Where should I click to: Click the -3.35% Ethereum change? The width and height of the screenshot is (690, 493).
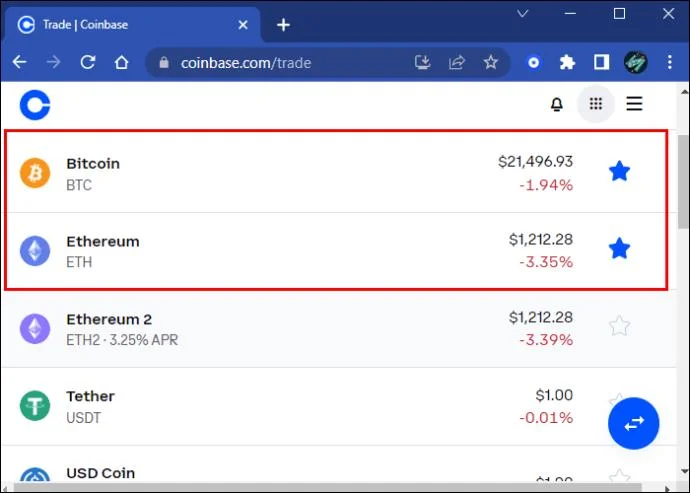pos(546,262)
